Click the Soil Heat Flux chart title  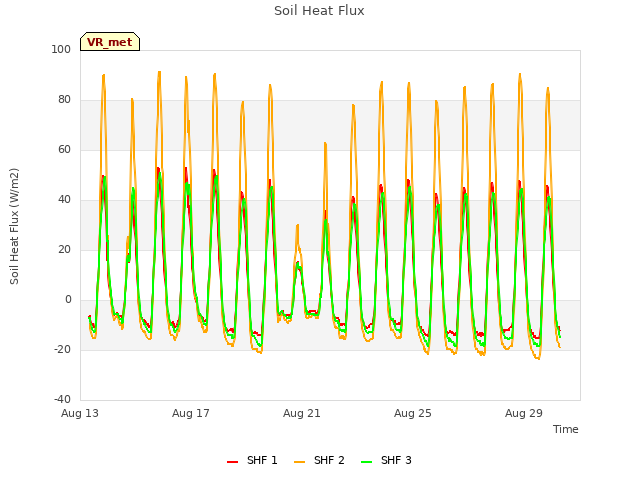pos(319,11)
